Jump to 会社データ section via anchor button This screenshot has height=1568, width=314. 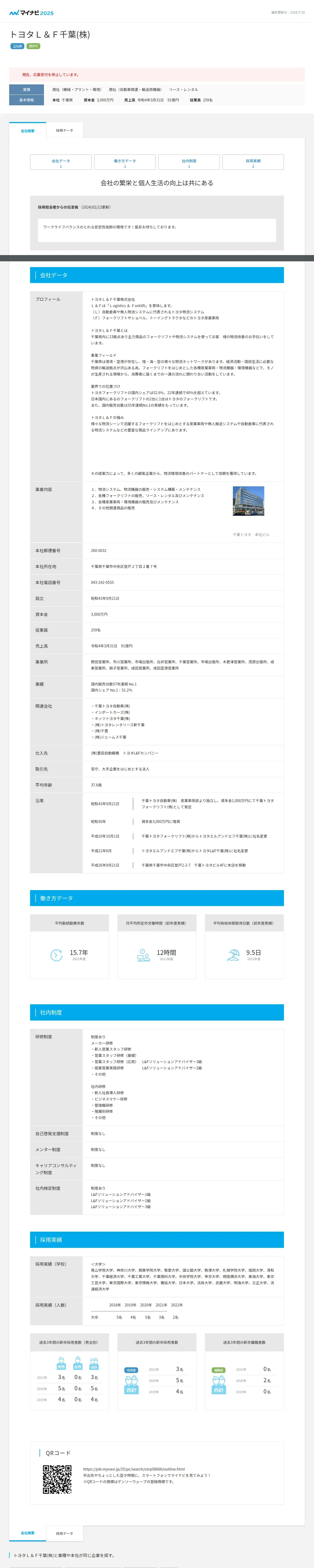pyautogui.click(x=61, y=162)
